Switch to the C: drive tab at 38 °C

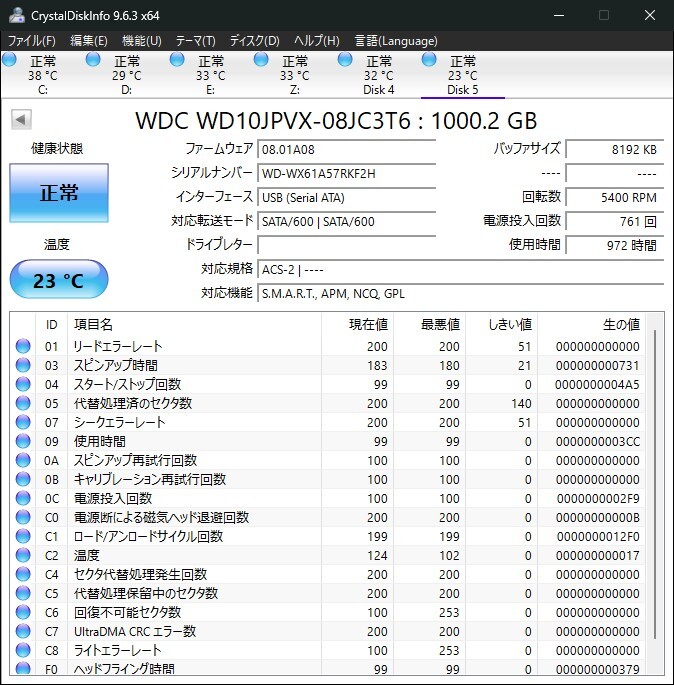point(43,75)
